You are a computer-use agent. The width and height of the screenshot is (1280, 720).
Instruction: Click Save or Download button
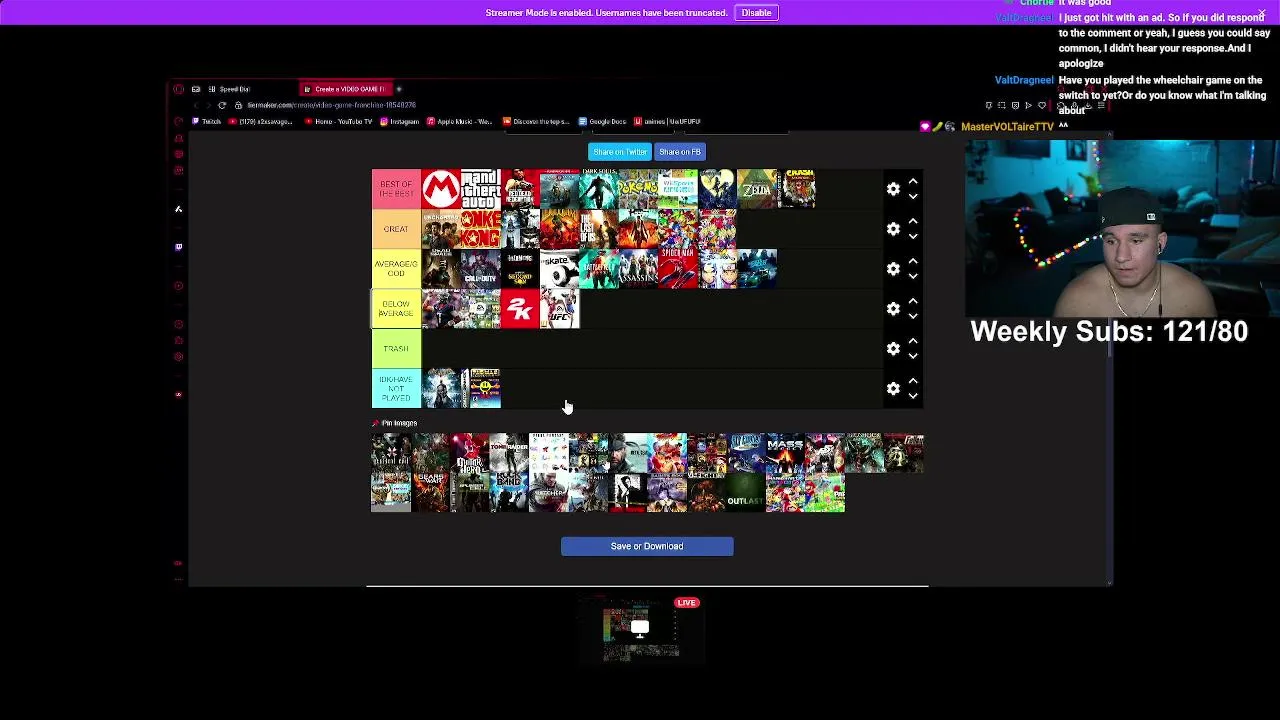coord(647,546)
